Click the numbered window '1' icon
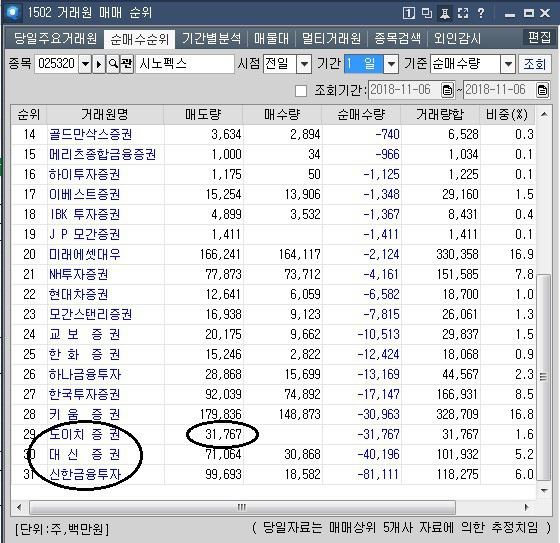This screenshot has width=560, height=543. pos(409,13)
